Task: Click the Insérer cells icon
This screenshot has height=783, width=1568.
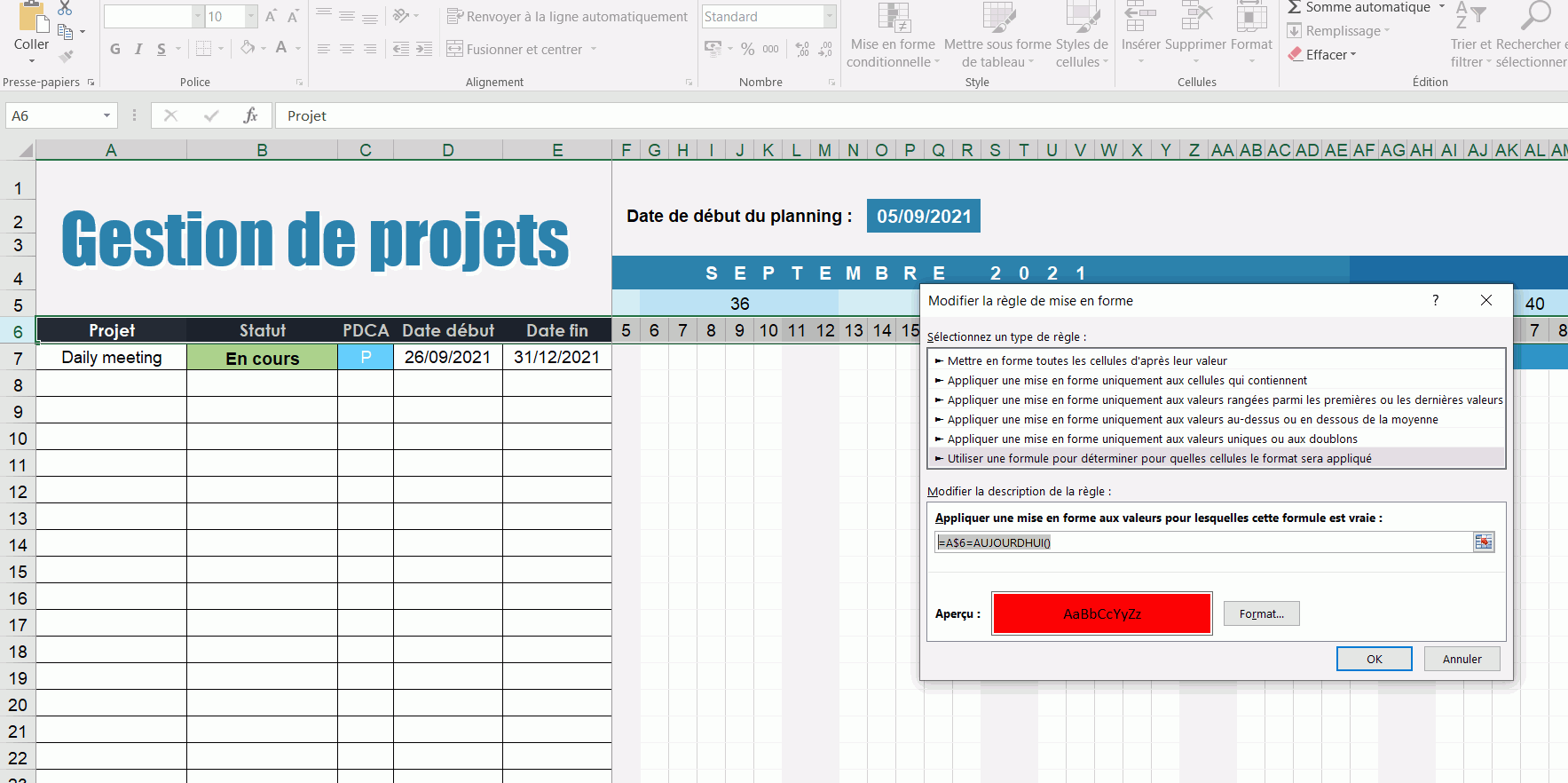Action: pos(1140,16)
